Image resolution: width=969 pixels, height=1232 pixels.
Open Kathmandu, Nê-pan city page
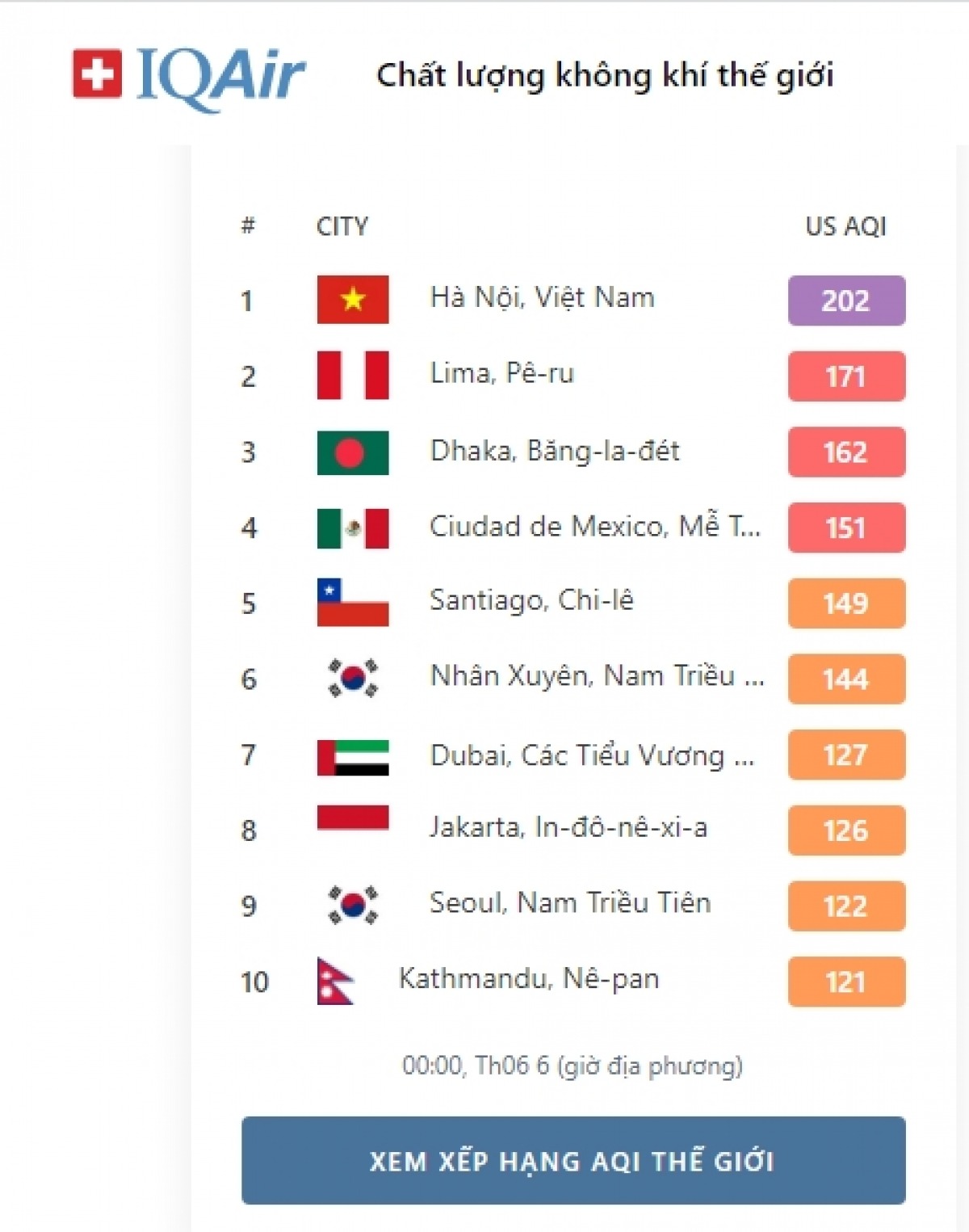(529, 979)
